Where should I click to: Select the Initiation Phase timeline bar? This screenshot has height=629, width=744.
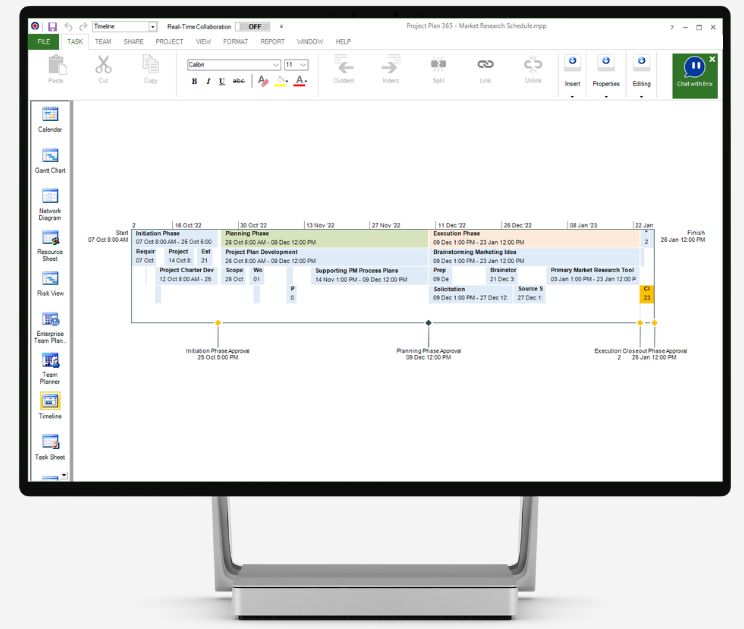pyautogui.click(x=176, y=238)
